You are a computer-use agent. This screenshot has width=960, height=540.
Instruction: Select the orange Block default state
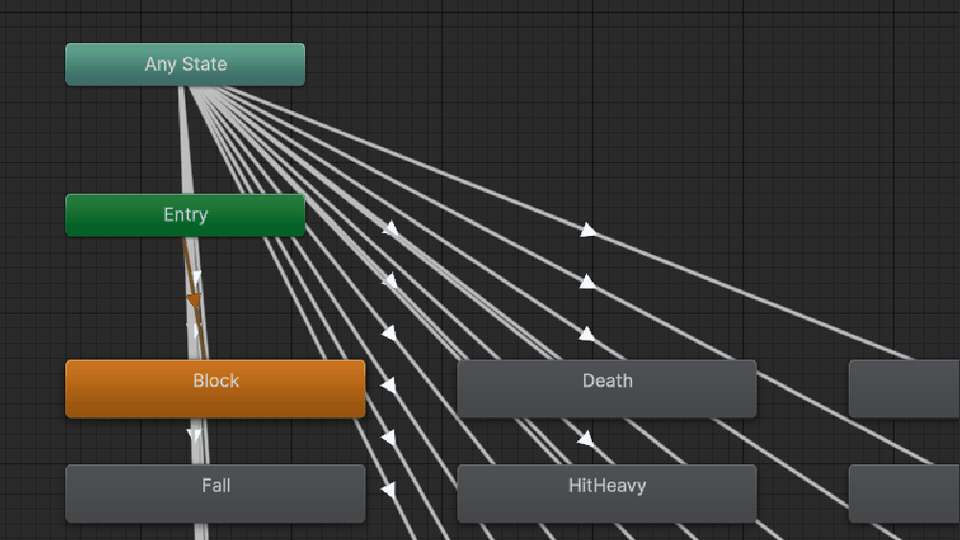[x=216, y=389]
